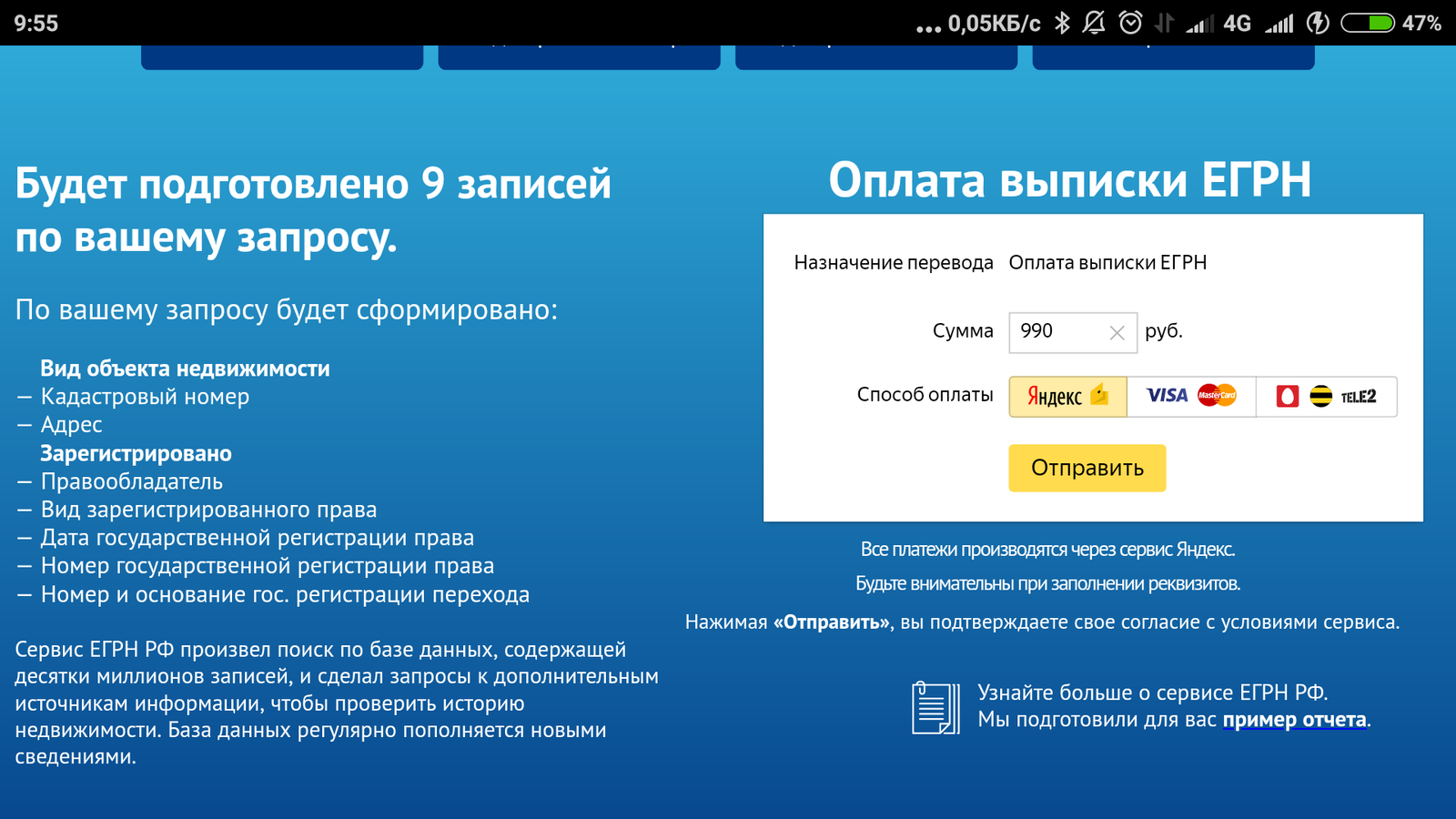Choose VISA MasterCard payment option

pyautogui.click(x=1191, y=397)
